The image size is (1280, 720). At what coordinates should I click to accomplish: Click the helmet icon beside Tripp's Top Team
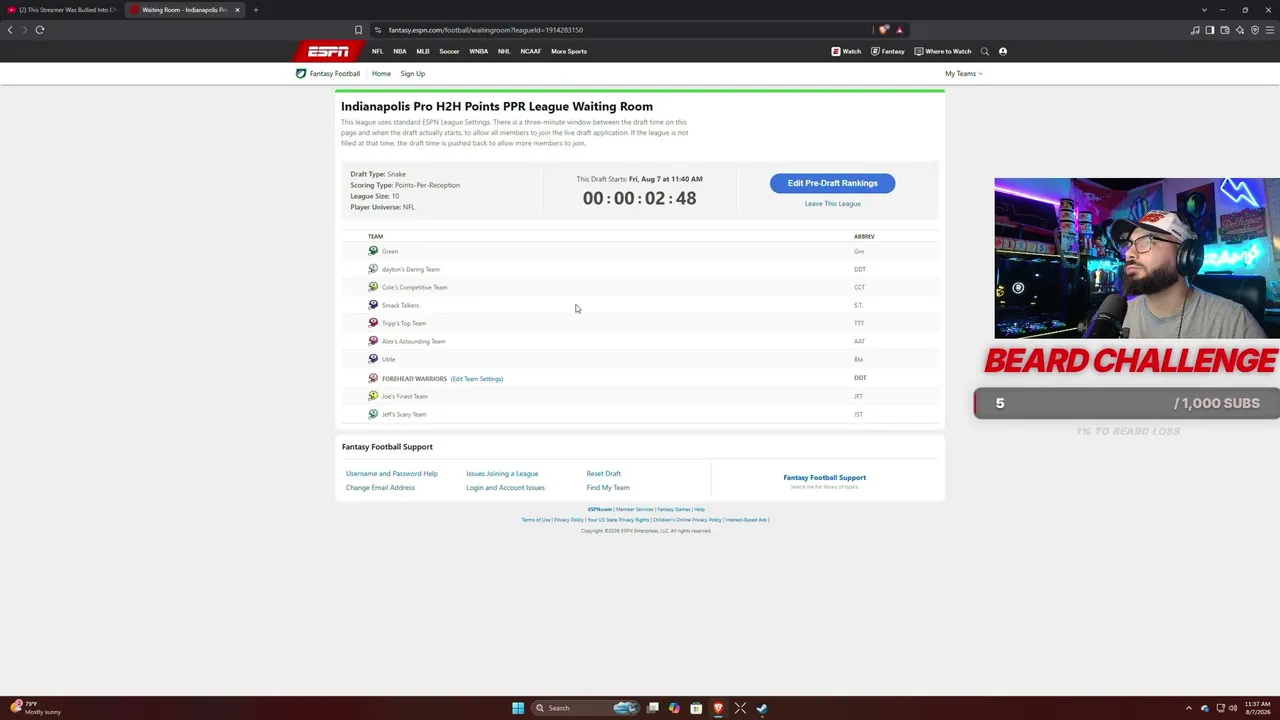373,323
